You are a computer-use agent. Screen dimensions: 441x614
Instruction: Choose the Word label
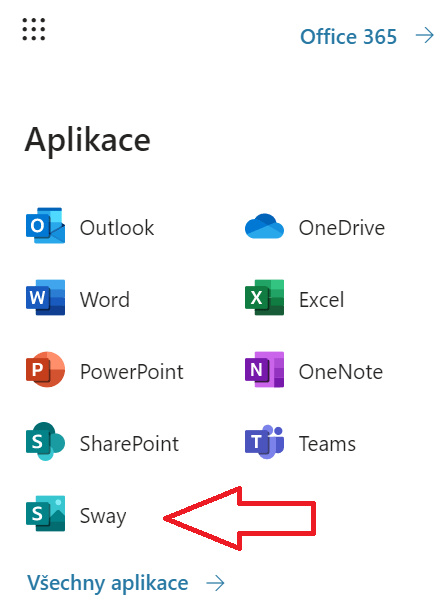coord(105,300)
